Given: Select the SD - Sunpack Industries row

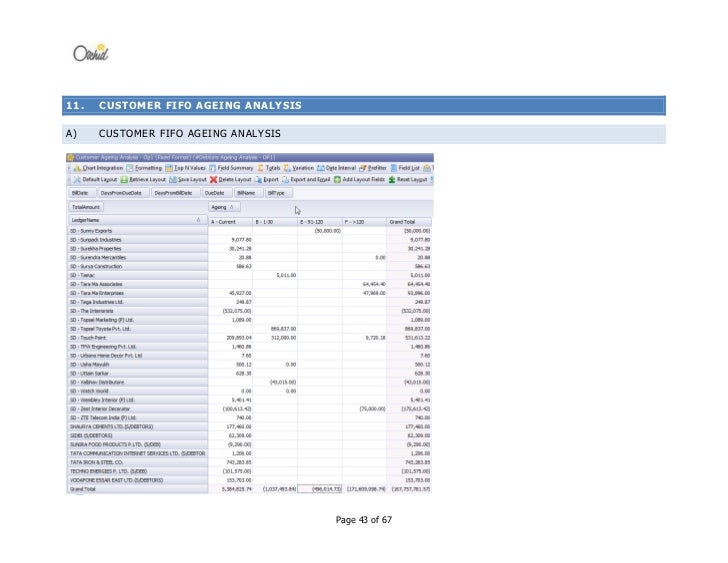Looking at the screenshot, I should (137, 239).
